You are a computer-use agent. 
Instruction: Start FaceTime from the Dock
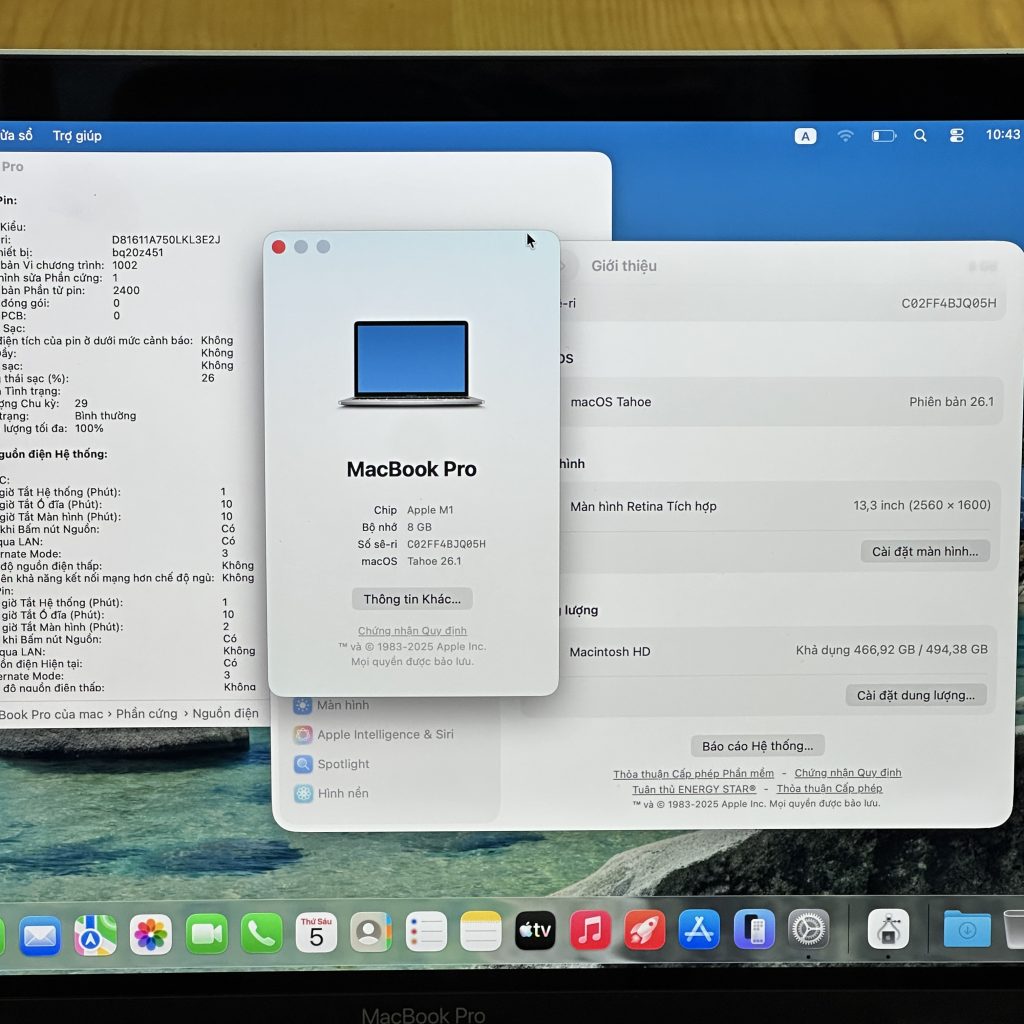[x=207, y=930]
